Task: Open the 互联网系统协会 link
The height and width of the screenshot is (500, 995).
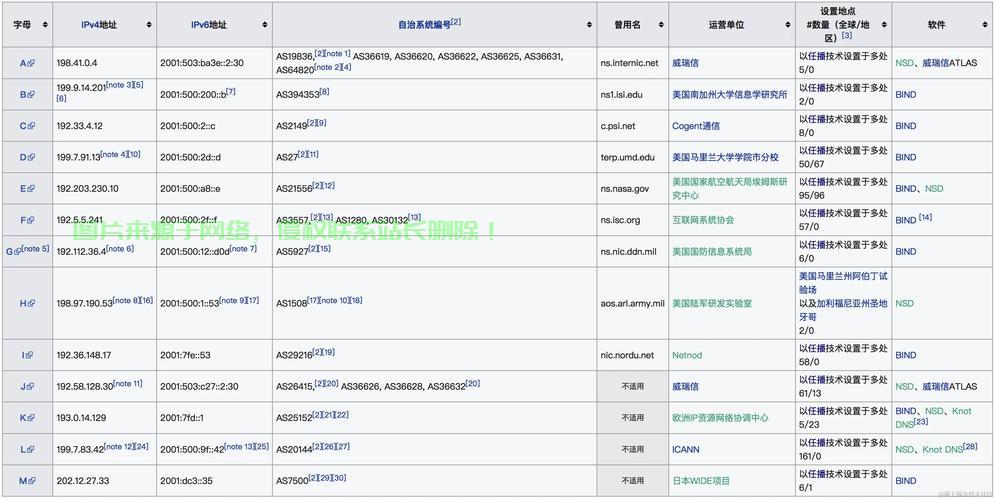Action: pyautogui.click(x=703, y=220)
